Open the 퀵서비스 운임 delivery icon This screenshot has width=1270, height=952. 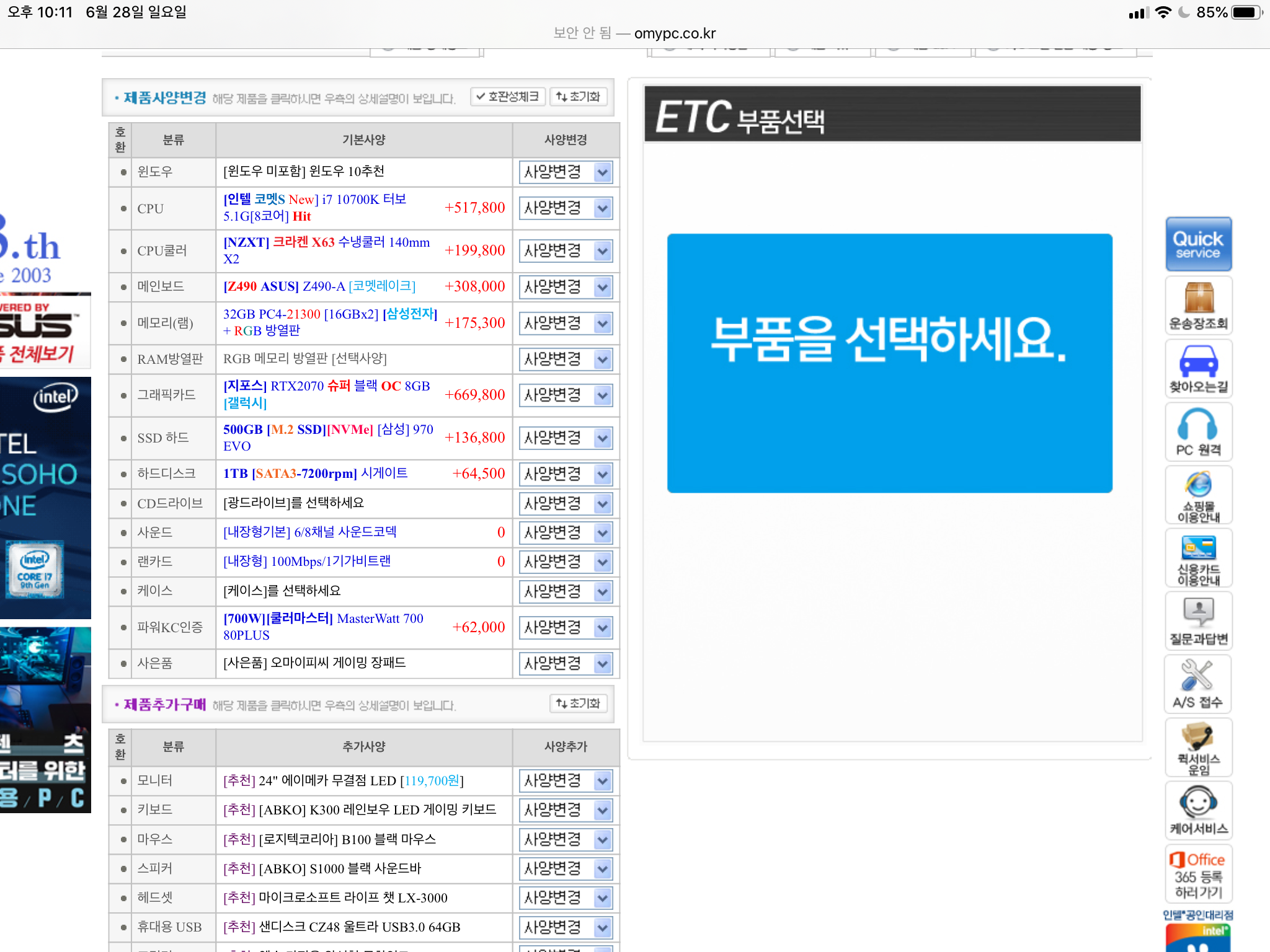pos(1198,747)
